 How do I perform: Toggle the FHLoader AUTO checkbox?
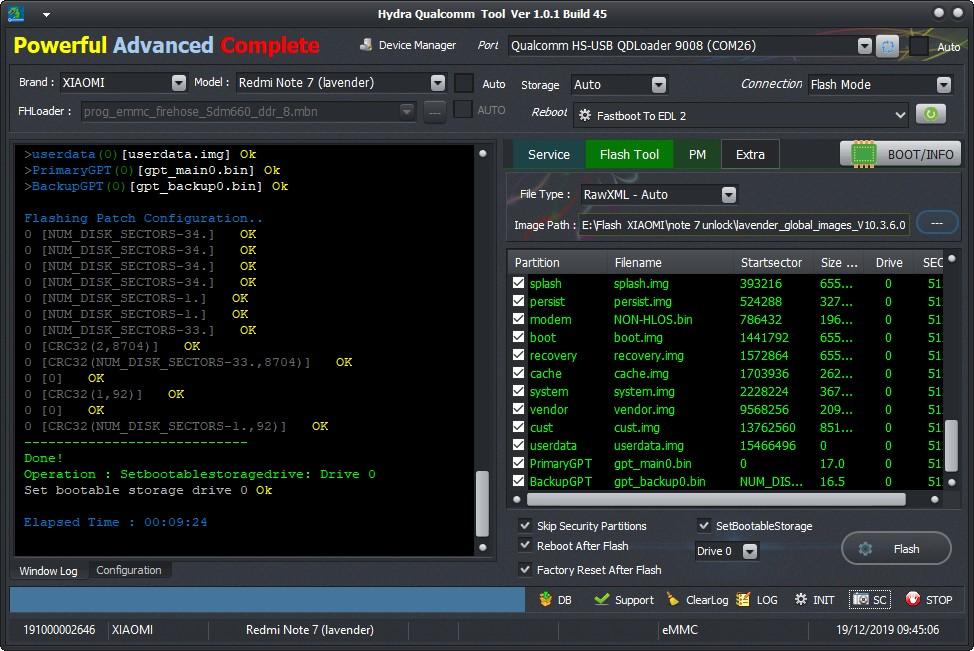[x=462, y=110]
